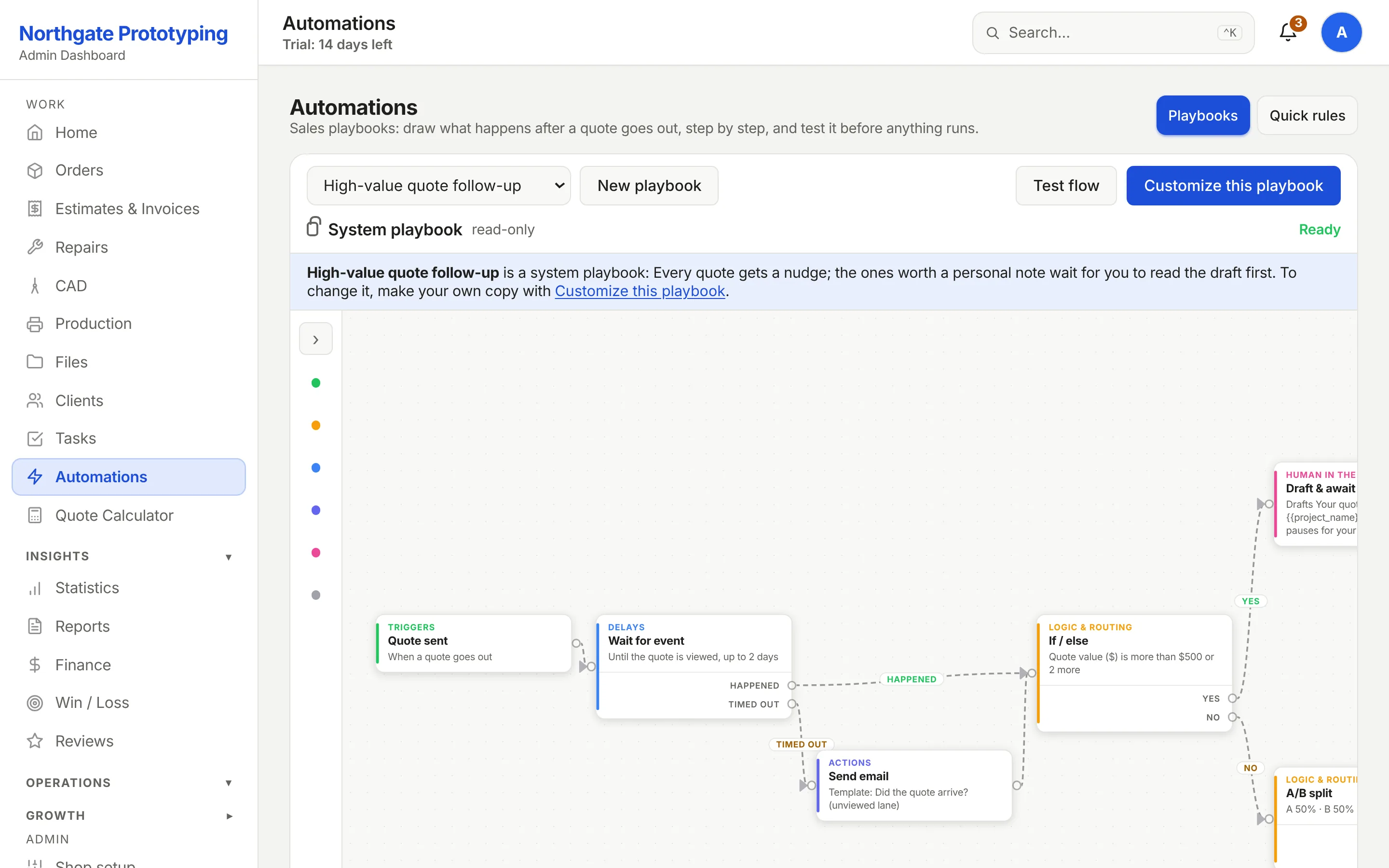Image resolution: width=1389 pixels, height=868 pixels.
Task: Open the Files folder icon
Action: 35,362
